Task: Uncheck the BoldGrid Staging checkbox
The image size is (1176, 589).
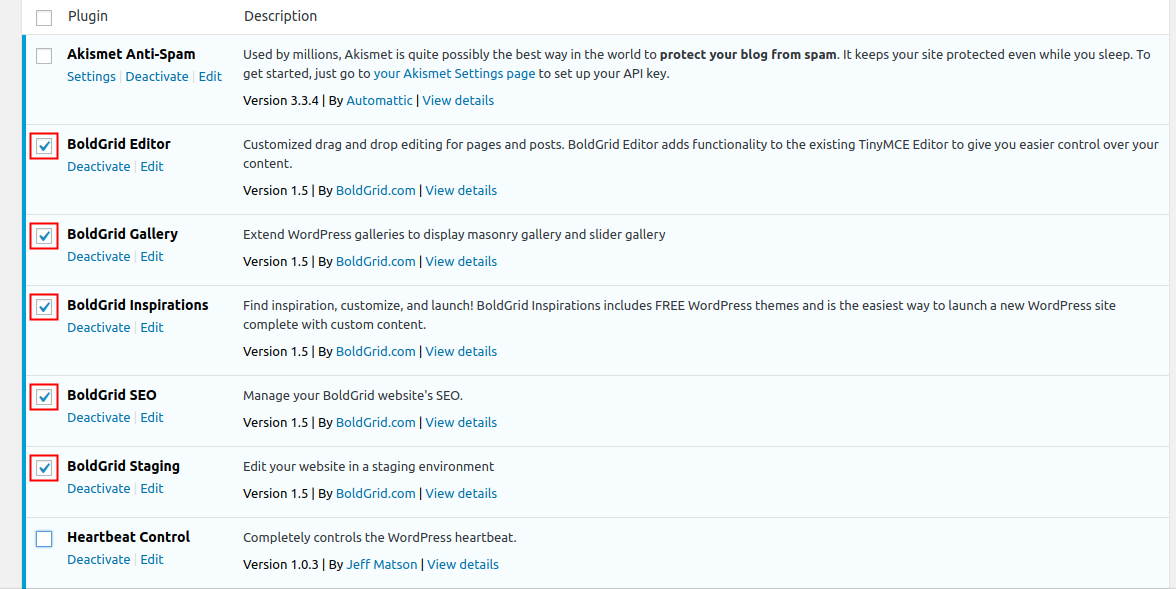Action: click(x=44, y=468)
